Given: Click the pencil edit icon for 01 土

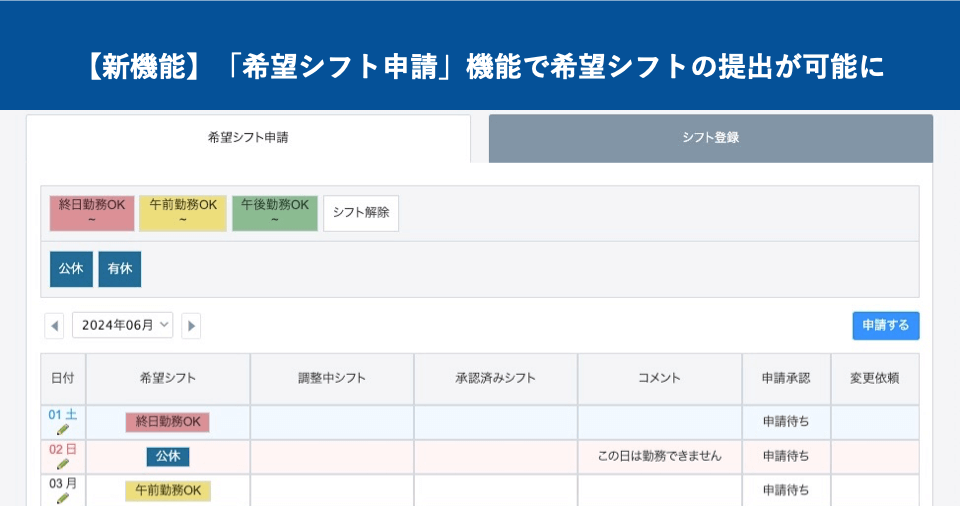Looking at the screenshot, I should 62,430.
